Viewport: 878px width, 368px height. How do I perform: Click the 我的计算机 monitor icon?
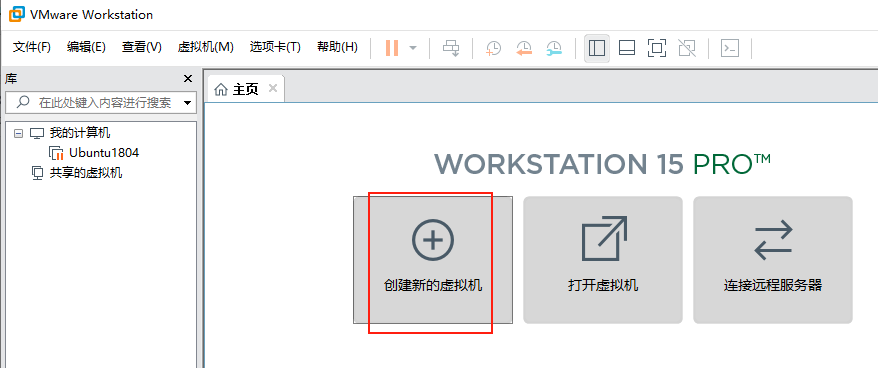click(37, 133)
